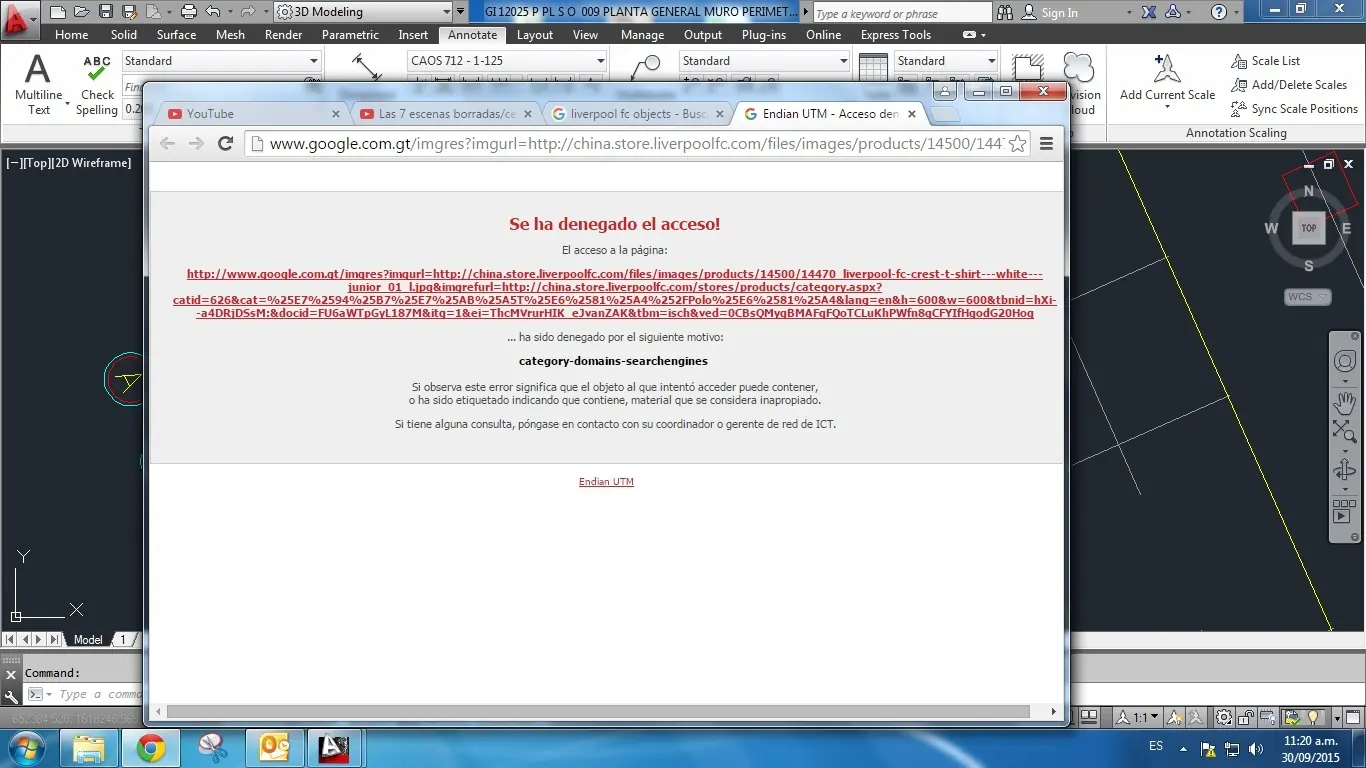This screenshot has height=768, width=1366.
Task: Click the Endian UTM footer link
Action: (606, 482)
